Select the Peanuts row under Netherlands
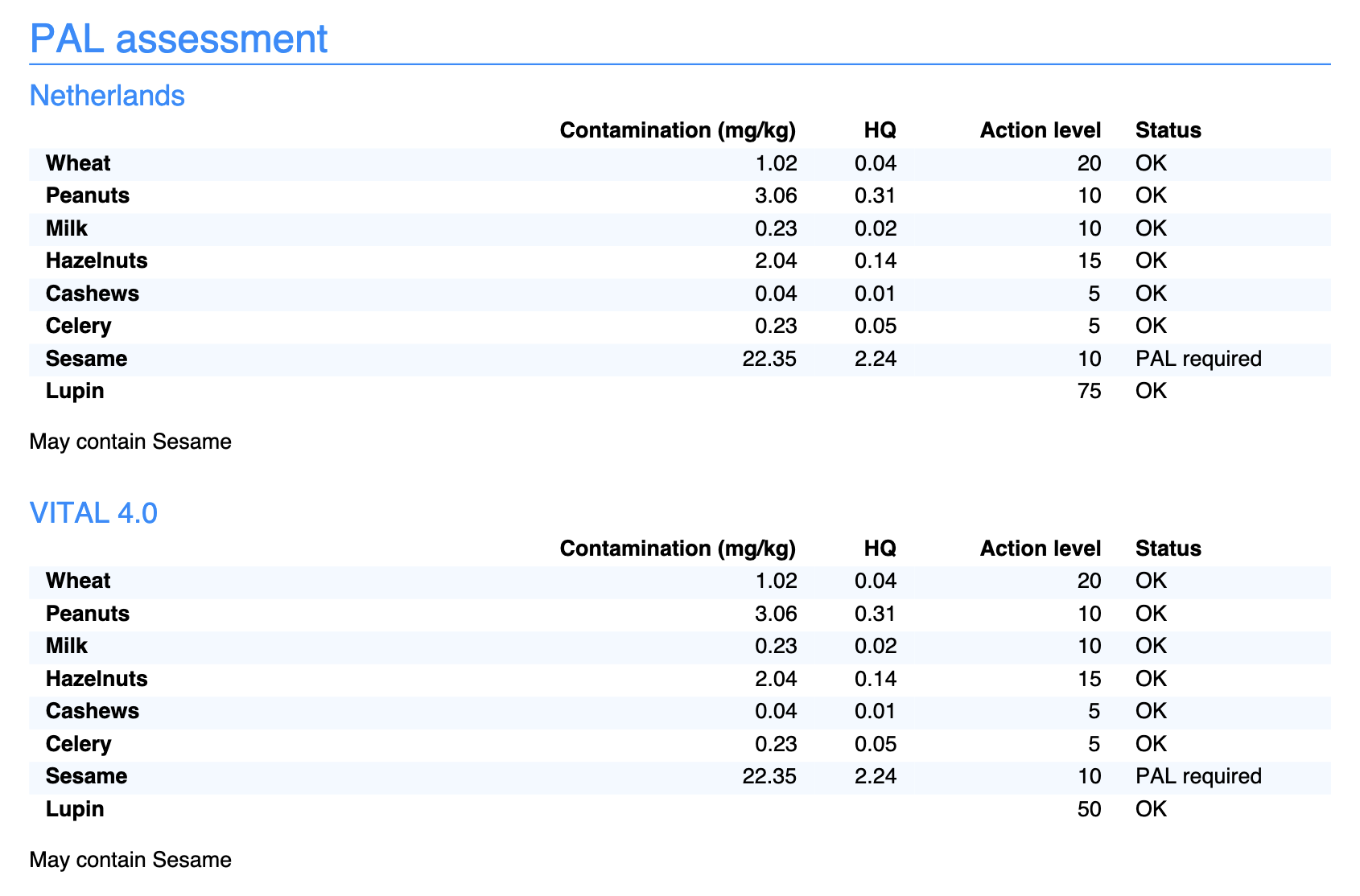The image size is (1360, 896). (x=87, y=195)
